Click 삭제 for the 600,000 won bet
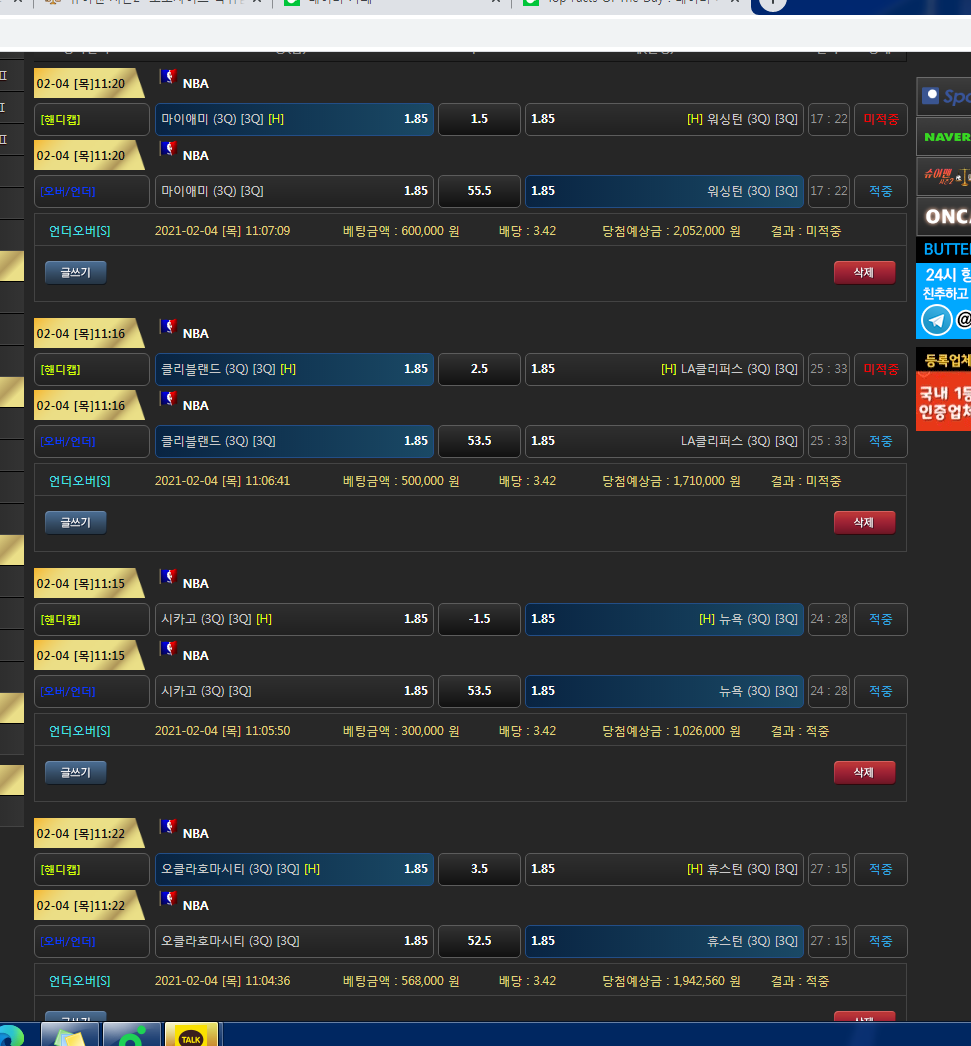This screenshot has height=1046, width=971. pos(864,273)
